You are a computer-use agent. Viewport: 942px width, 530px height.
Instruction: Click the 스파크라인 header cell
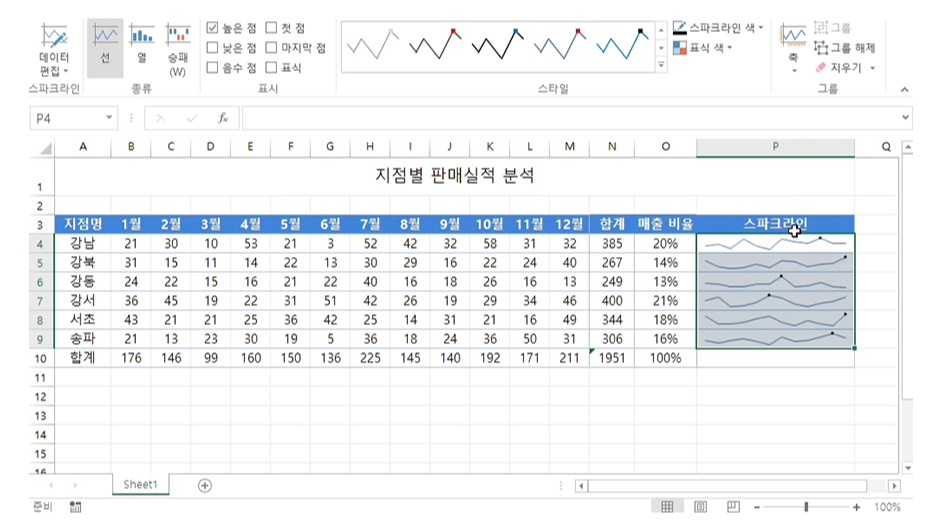click(775, 224)
